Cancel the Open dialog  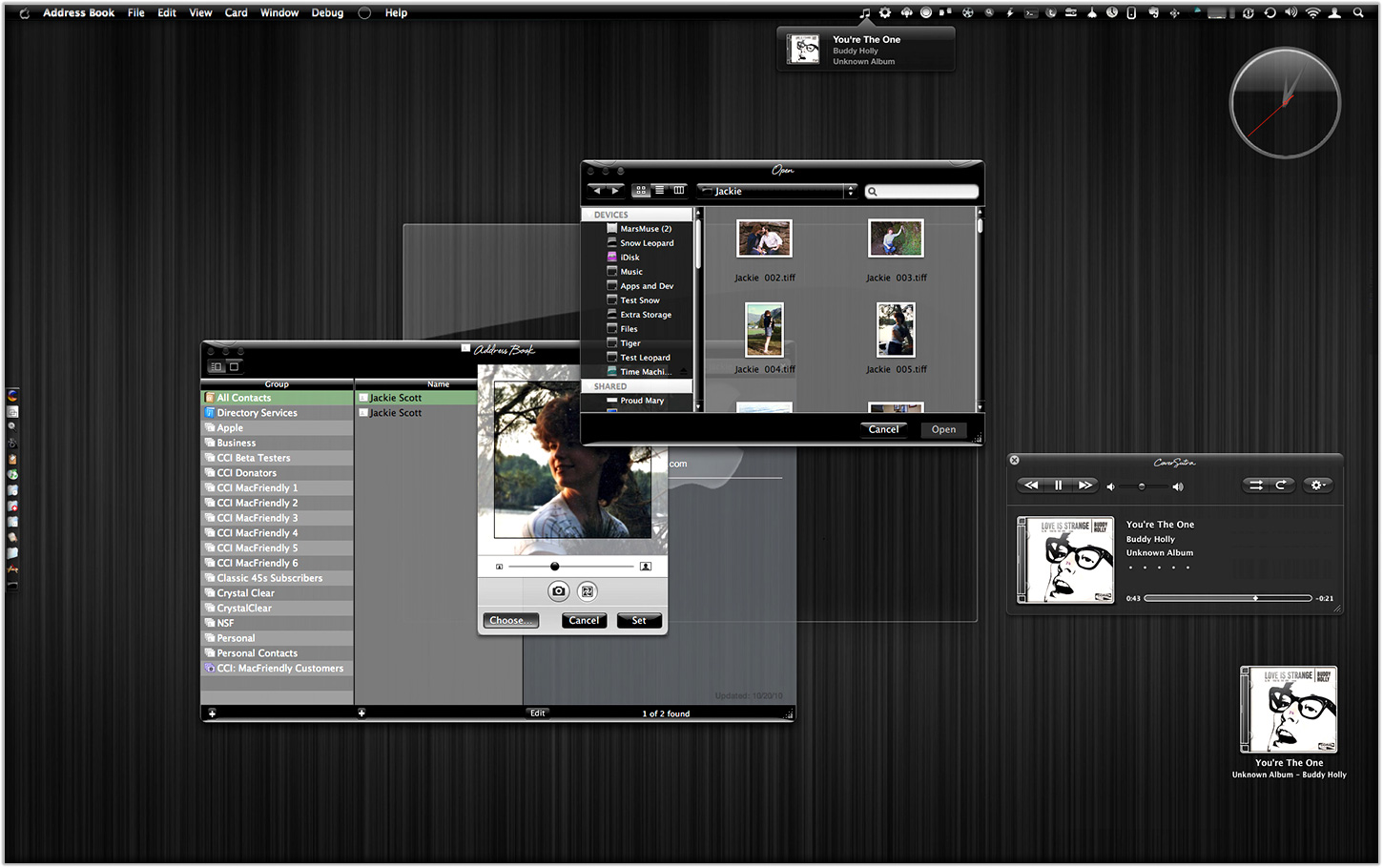coord(883,429)
